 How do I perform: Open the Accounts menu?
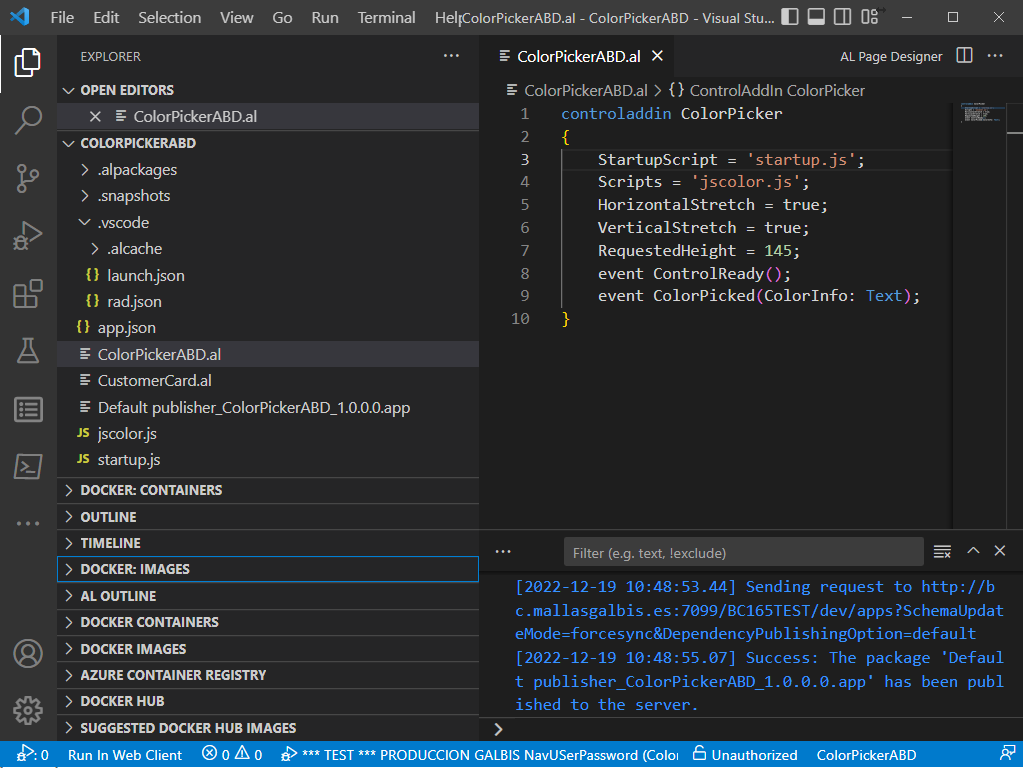(x=27, y=653)
